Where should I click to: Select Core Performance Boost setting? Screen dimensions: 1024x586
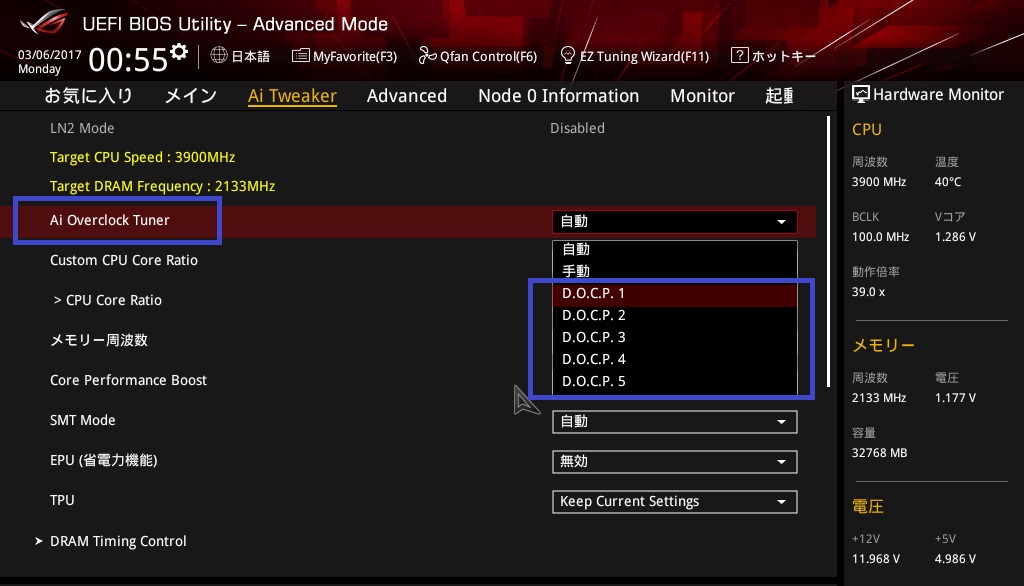(x=129, y=380)
